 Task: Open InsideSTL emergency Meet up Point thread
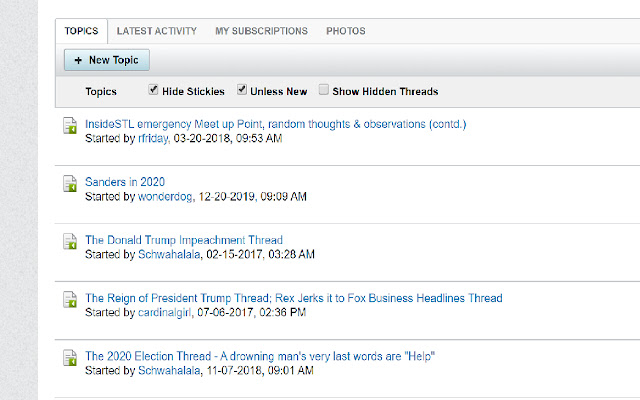276,124
